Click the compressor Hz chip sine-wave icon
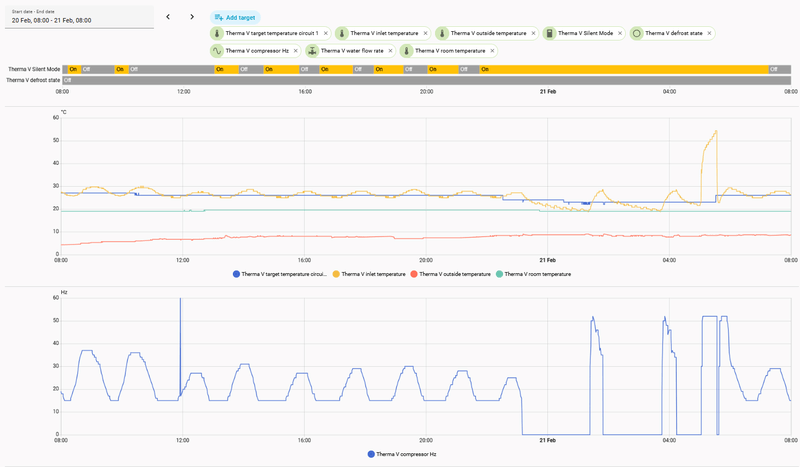Image resolution: width=800 pixels, height=467 pixels. (217, 51)
